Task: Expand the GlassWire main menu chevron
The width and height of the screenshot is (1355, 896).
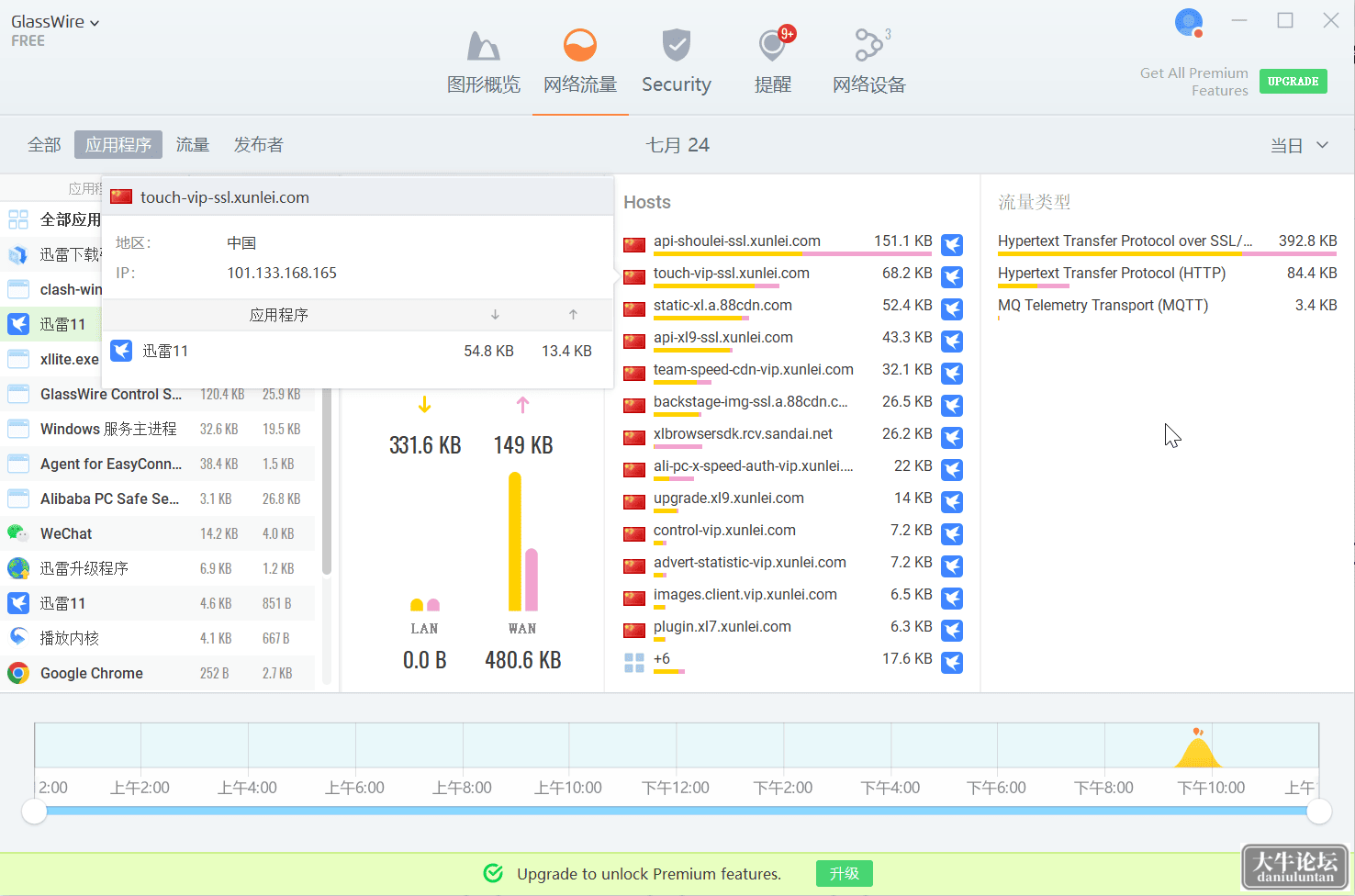Action: 95,23
